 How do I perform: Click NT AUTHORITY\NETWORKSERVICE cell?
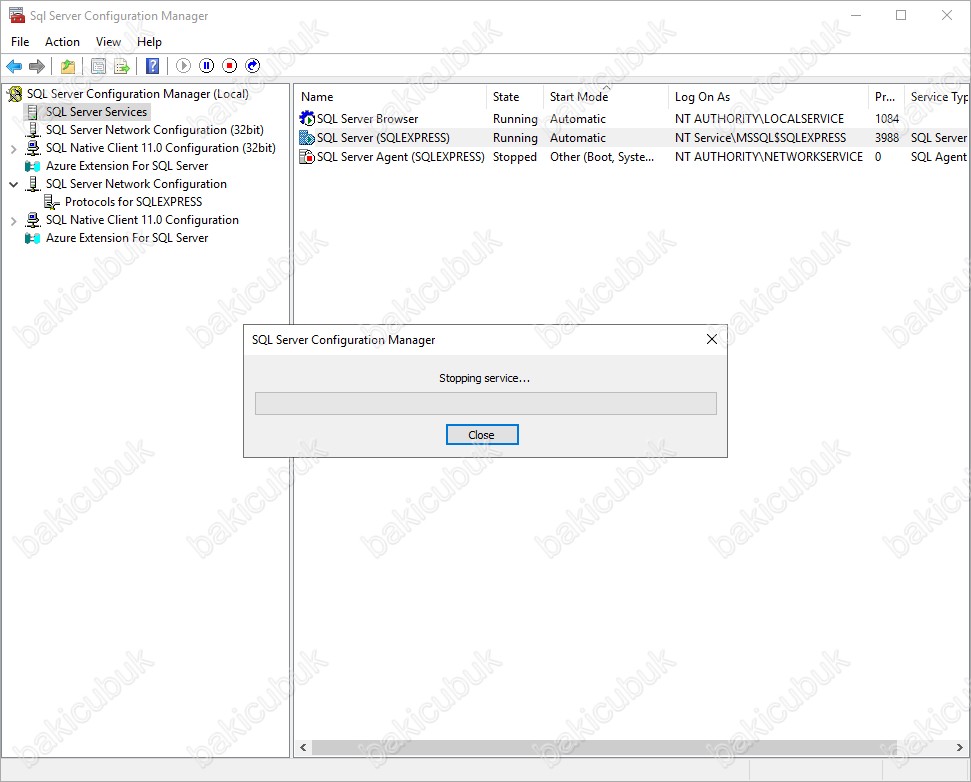coord(769,157)
